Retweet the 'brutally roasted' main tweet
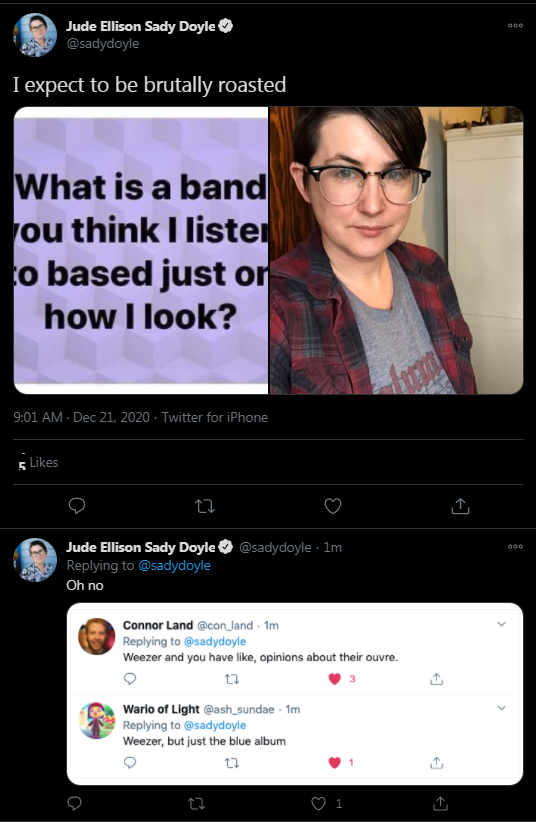 click(205, 506)
